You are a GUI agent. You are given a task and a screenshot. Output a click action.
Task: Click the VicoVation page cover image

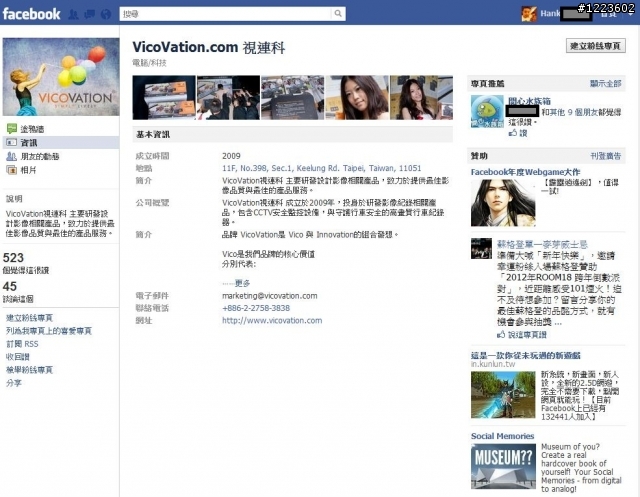pyautogui.click(x=61, y=77)
